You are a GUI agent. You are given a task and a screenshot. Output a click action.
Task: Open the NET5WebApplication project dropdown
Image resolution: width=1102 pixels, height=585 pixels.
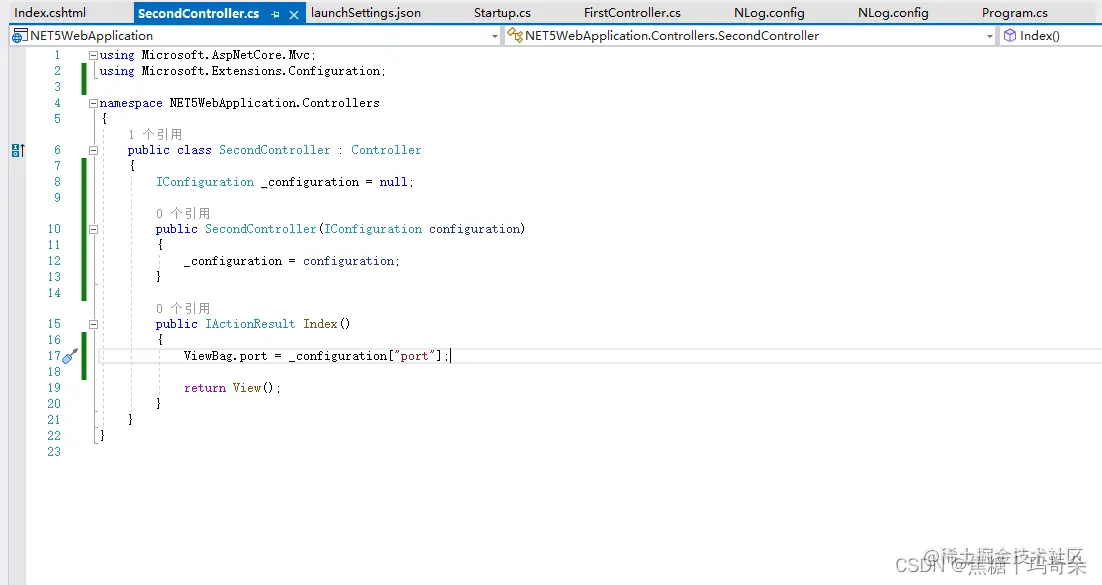pos(495,36)
